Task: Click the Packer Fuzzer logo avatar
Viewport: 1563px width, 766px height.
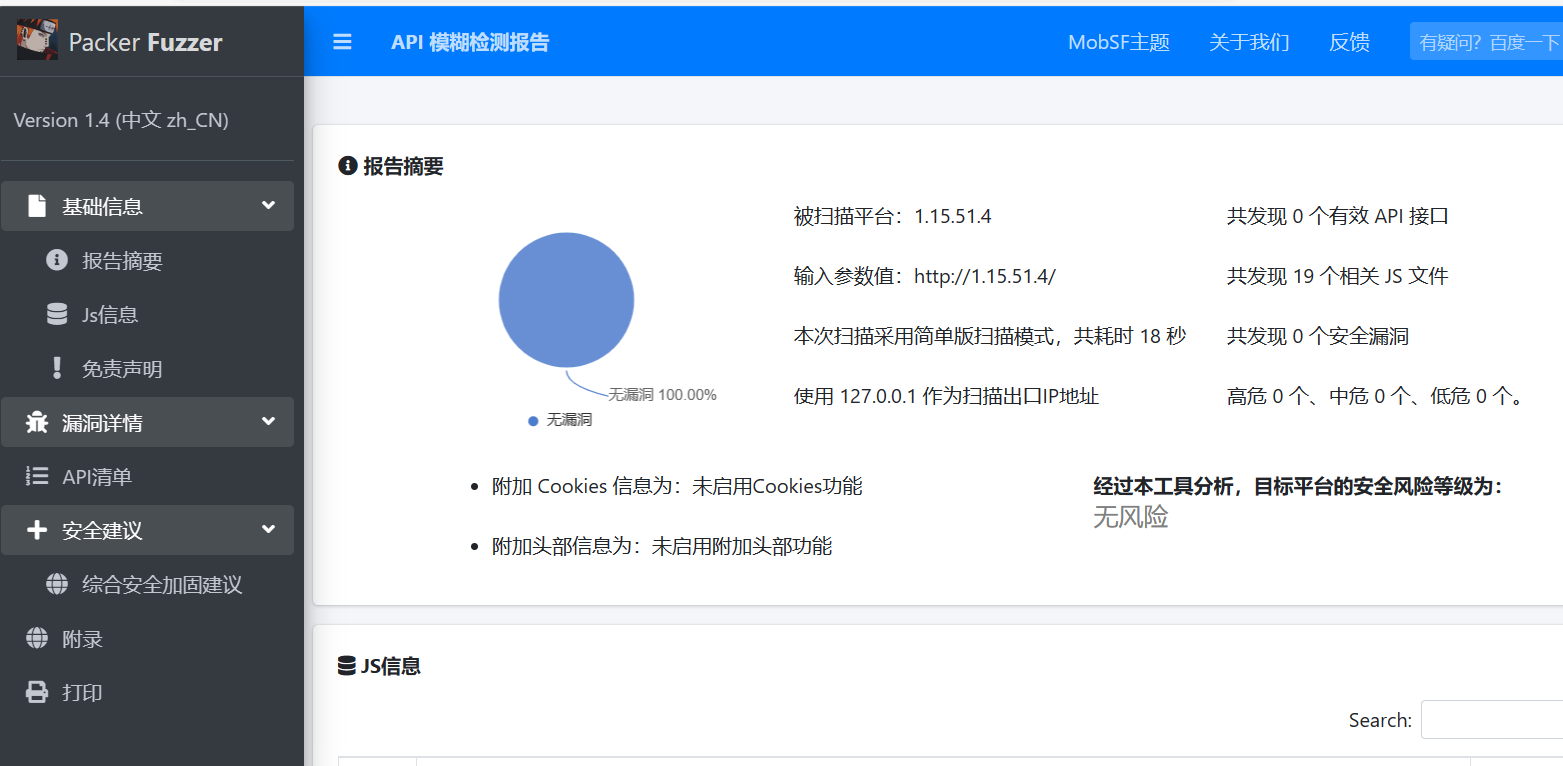Action: coord(37,39)
